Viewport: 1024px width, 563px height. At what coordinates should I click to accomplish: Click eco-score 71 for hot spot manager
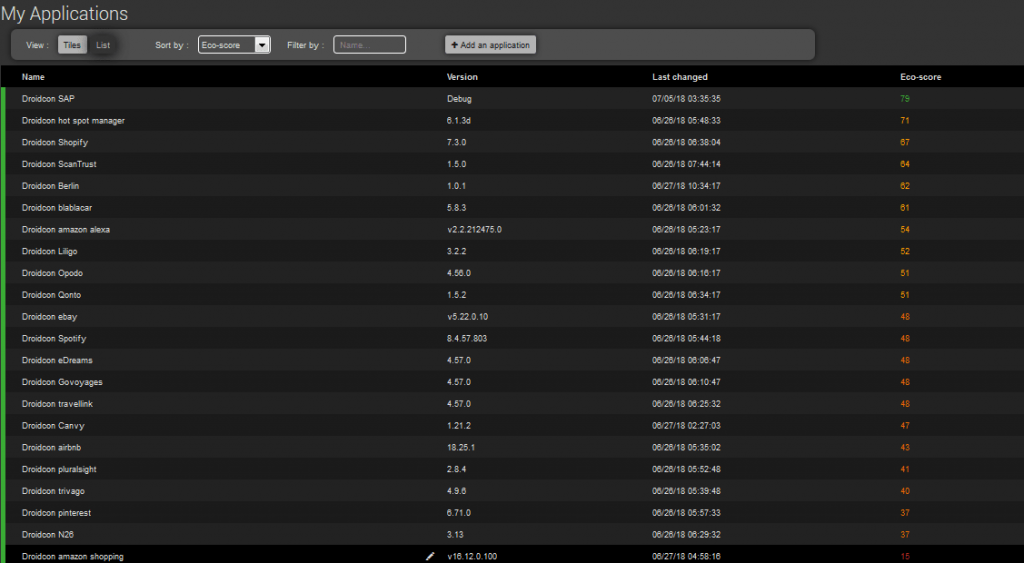pyautogui.click(x=904, y=120)
